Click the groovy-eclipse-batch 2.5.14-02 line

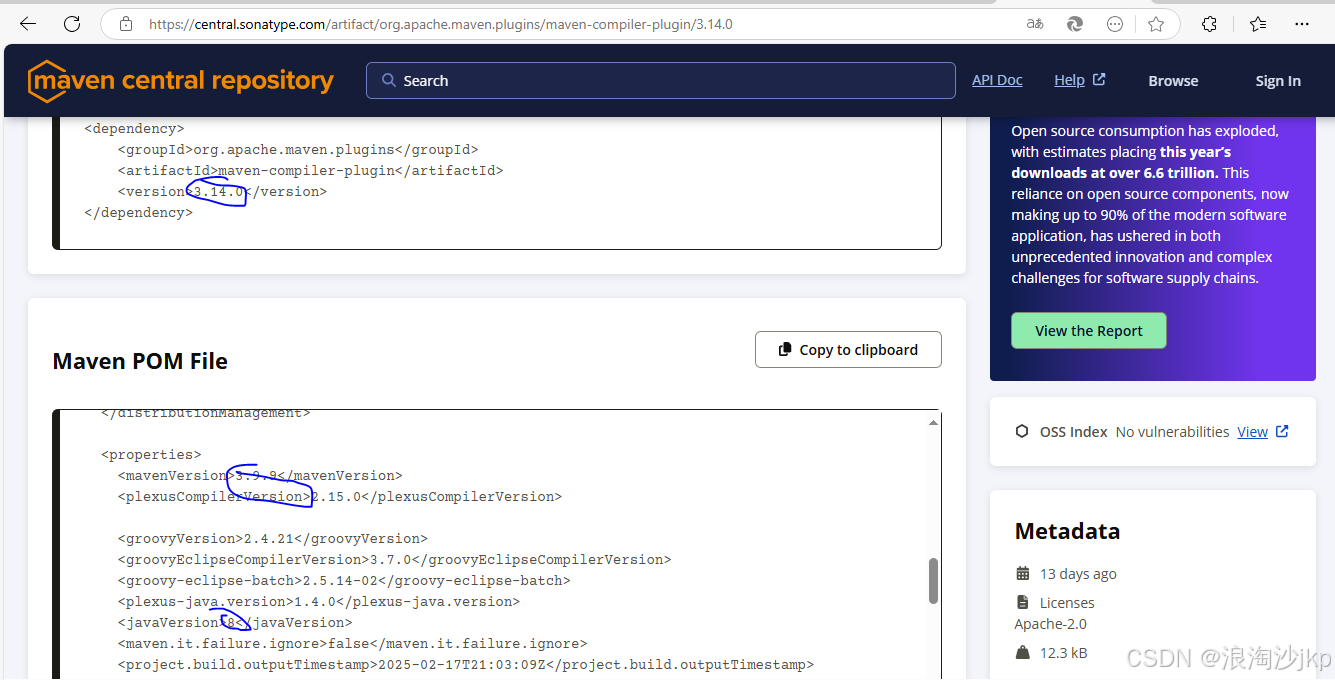344,581
